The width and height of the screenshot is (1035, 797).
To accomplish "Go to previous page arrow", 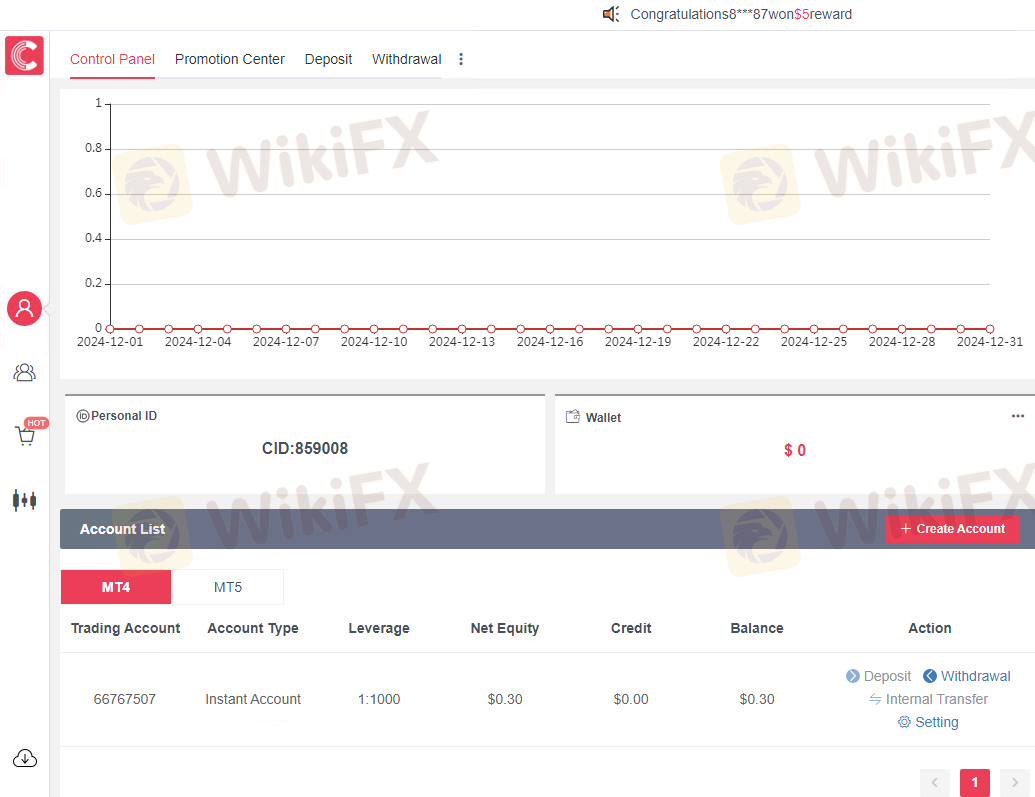I will point(935,782).
